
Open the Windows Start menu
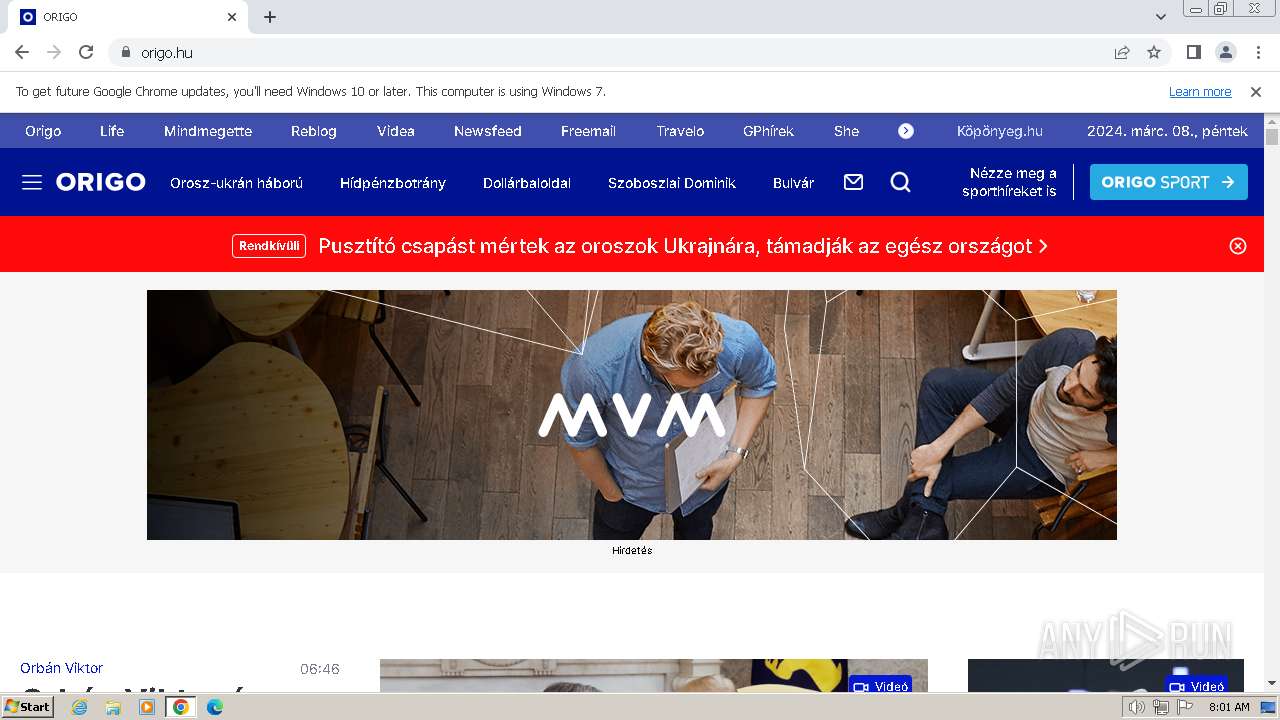tap(28, 706)
